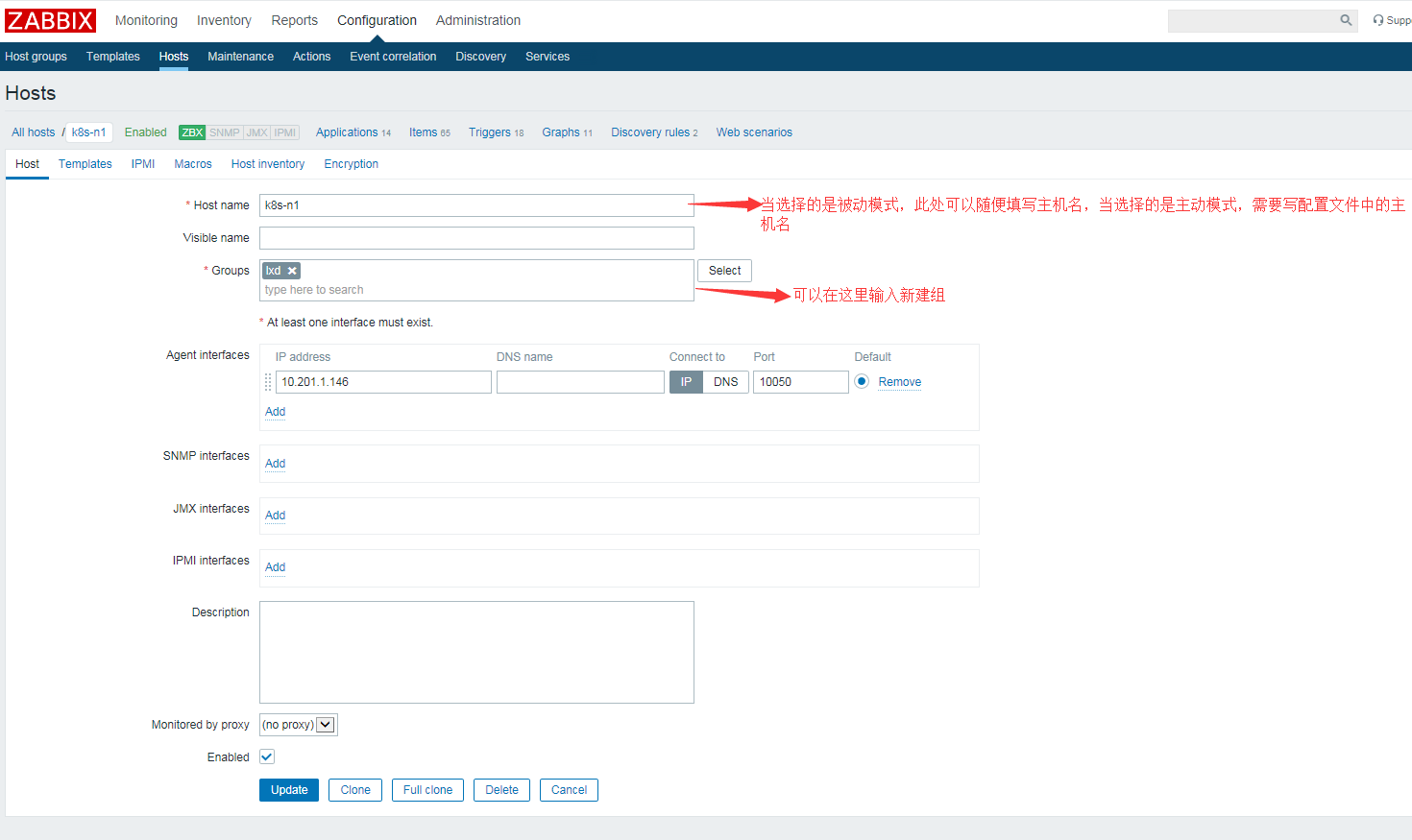Add a JMX interface
Image resolution: width=1412 pixels, height=840 pixels.
click(275, 516)
